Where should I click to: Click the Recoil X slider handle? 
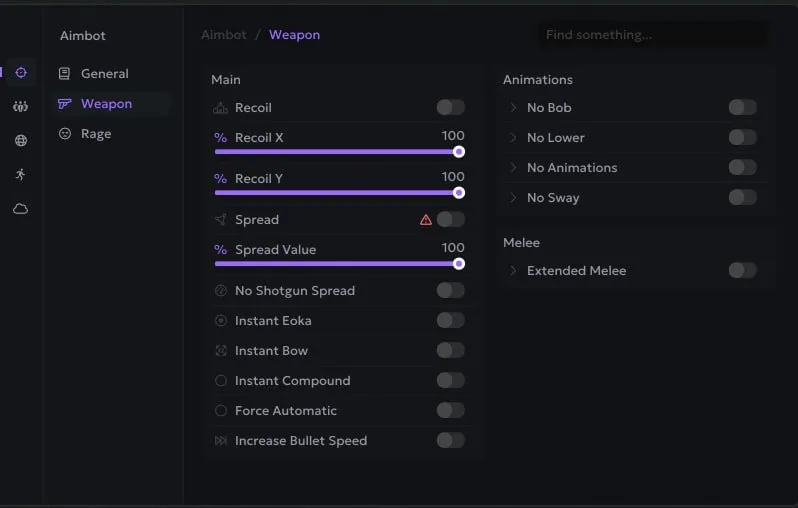[459, 152]
